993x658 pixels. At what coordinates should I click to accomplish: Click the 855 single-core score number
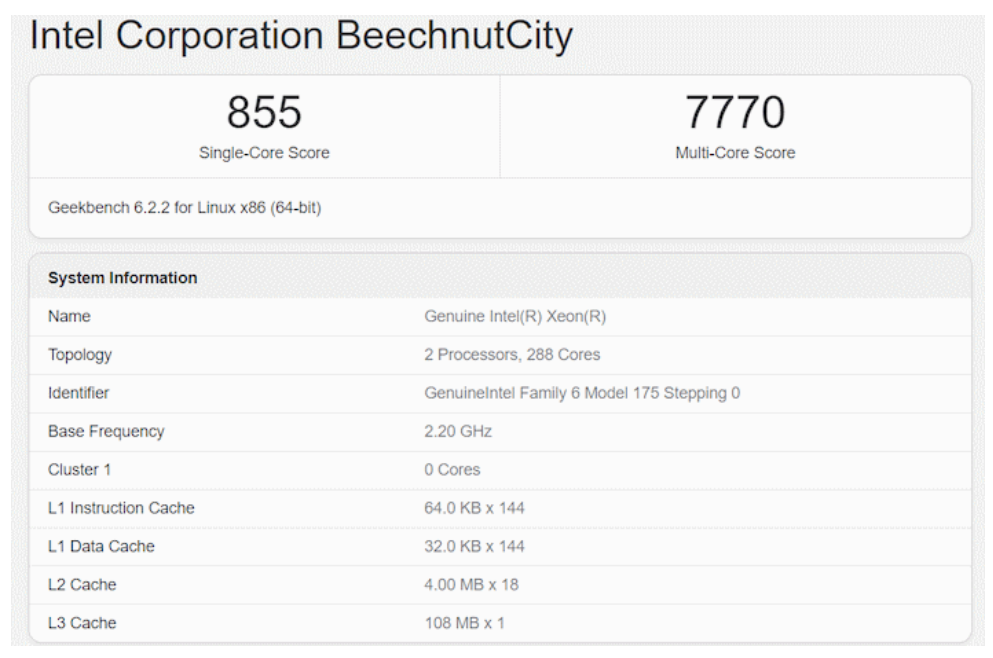click(264, 112)
